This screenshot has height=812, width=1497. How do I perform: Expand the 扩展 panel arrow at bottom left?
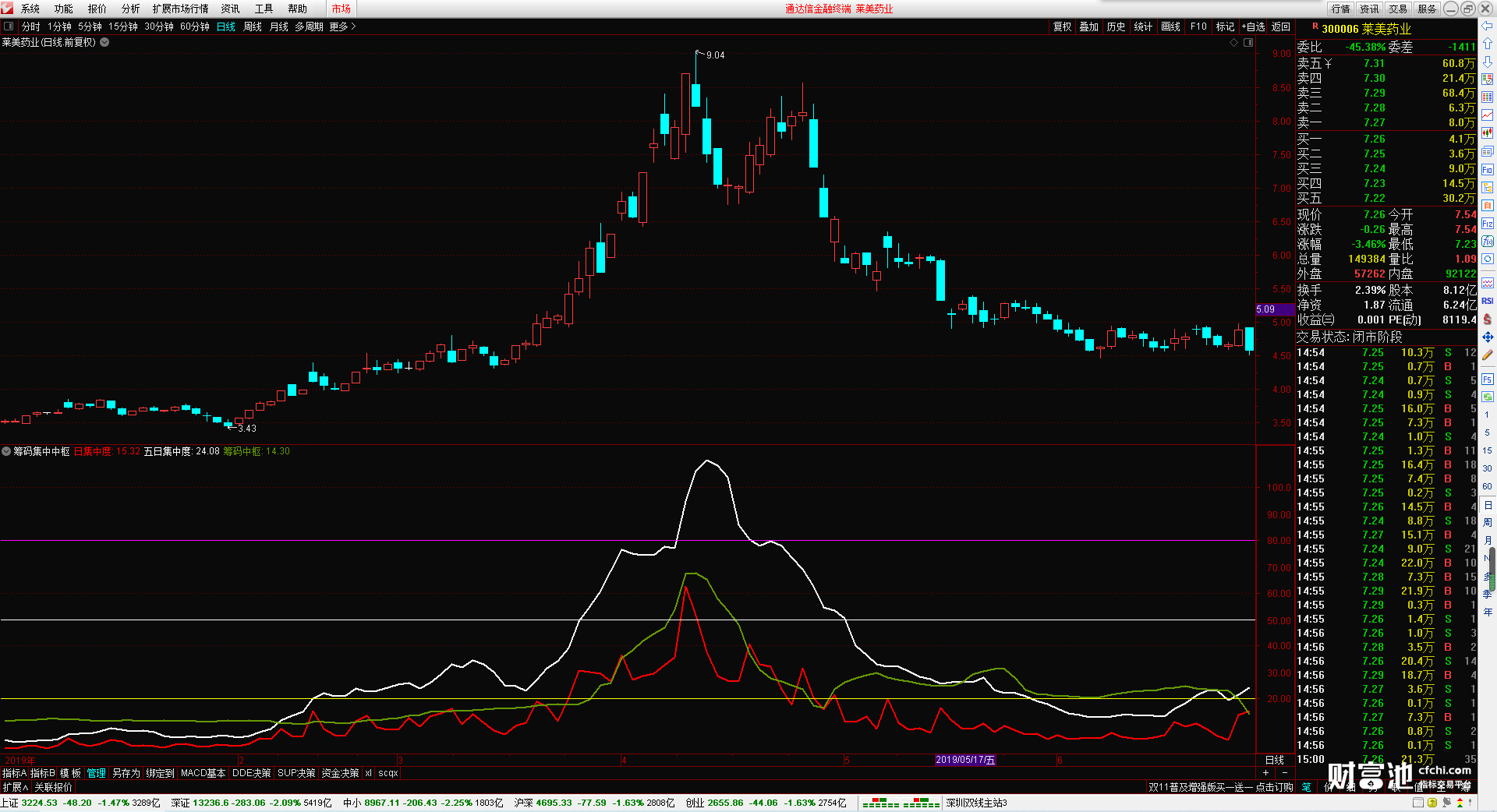point(16,787)
